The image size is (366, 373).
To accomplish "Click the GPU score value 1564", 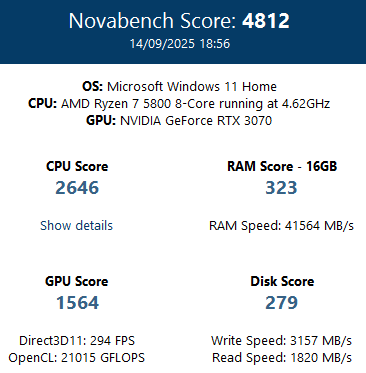I will (x=77, y=303).
